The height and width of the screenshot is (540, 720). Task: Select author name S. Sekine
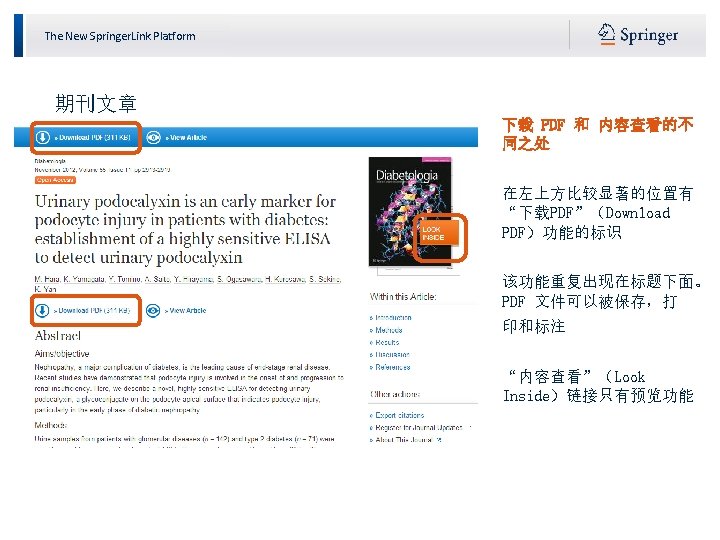pos(325,279)
